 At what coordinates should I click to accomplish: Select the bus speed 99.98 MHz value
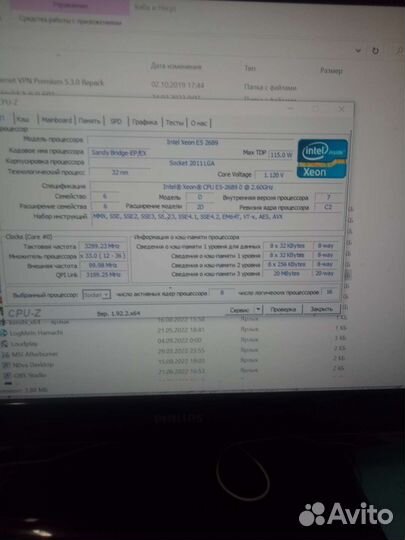[103, 266]
